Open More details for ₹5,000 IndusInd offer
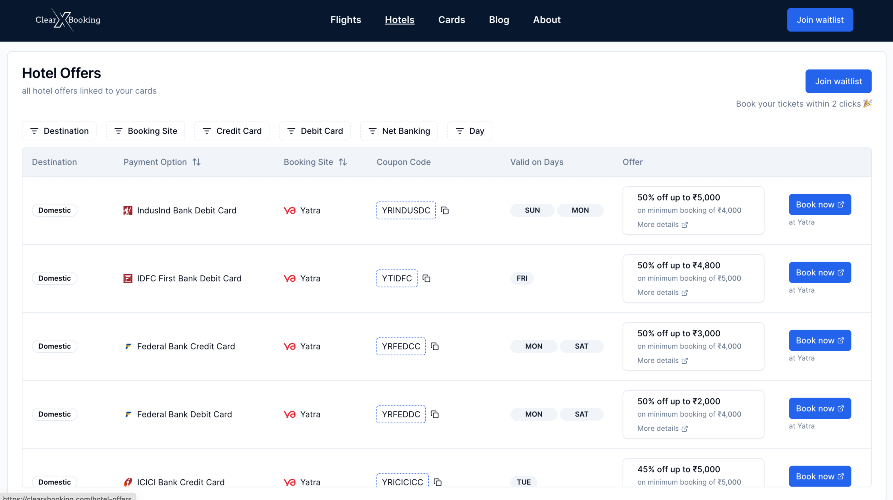This screenshot has width=893, height=500. point(663,224)
